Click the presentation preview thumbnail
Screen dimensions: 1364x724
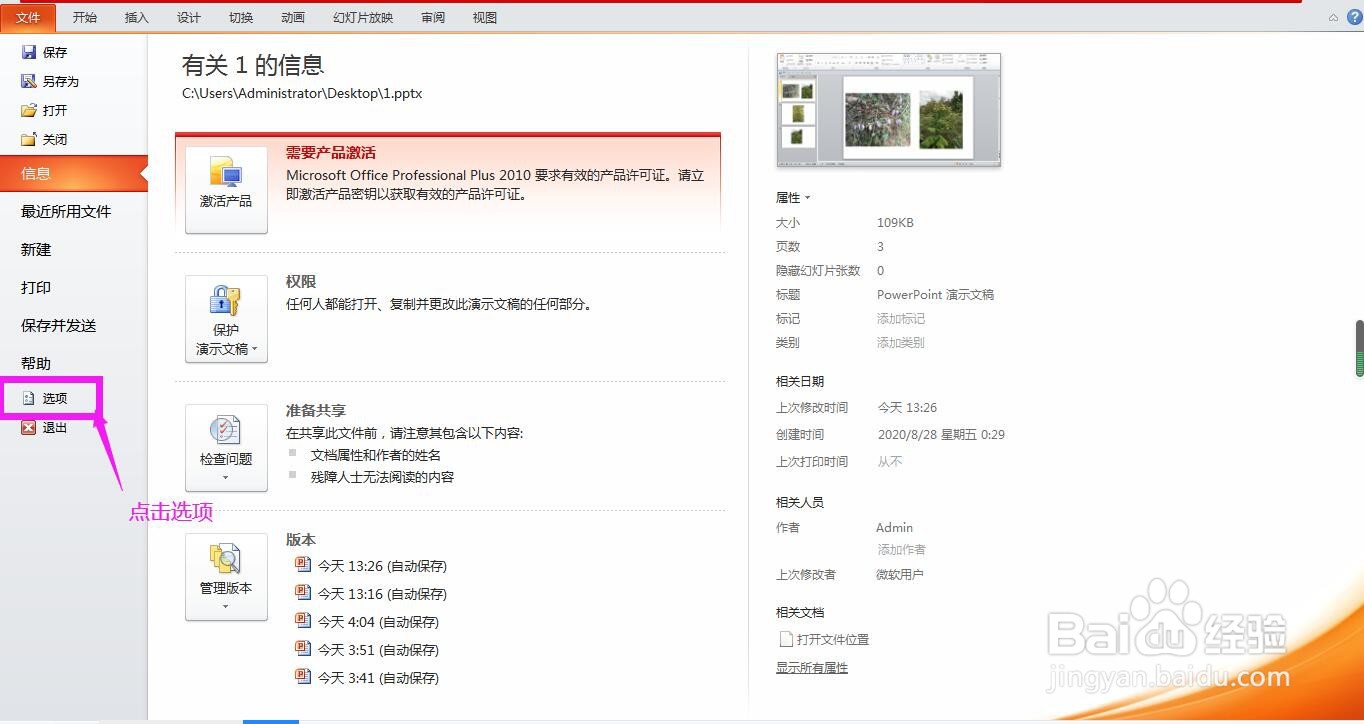click(x=888, y=110)
